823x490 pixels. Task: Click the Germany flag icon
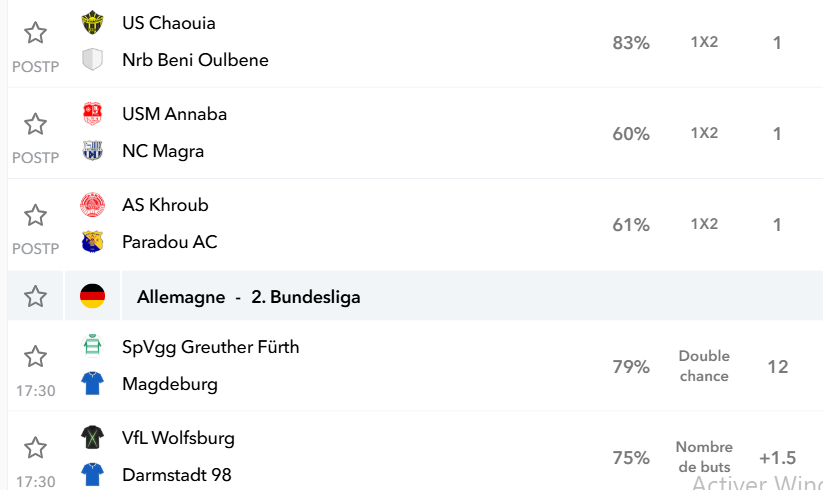[x=92, y=296]
